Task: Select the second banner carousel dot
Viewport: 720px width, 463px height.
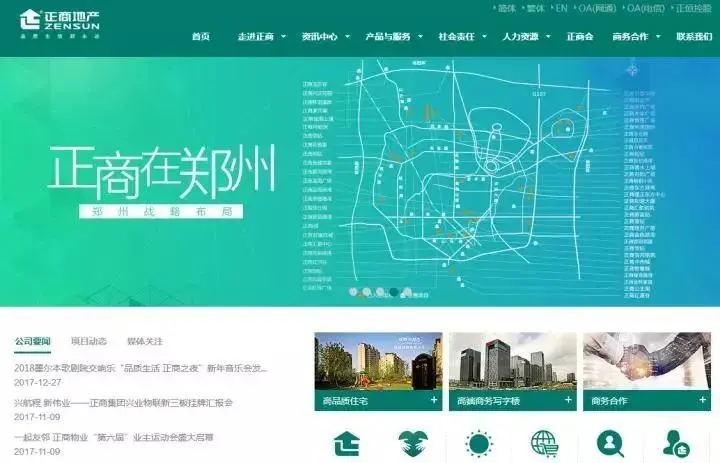Action: (366, 292)
